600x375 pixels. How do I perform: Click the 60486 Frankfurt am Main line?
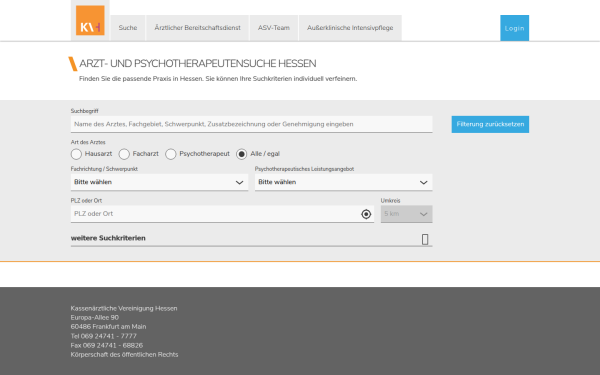click(108, 327)
